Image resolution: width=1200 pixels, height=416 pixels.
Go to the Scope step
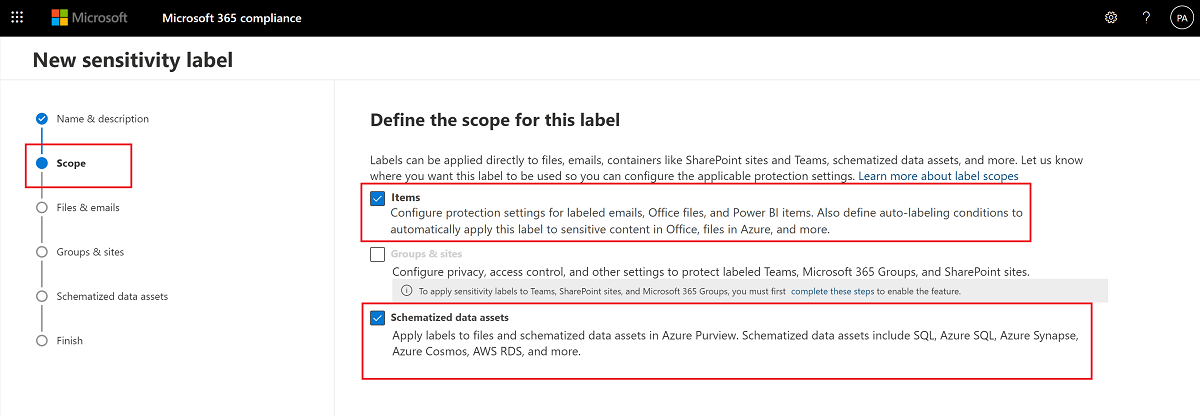coord(71,163)
